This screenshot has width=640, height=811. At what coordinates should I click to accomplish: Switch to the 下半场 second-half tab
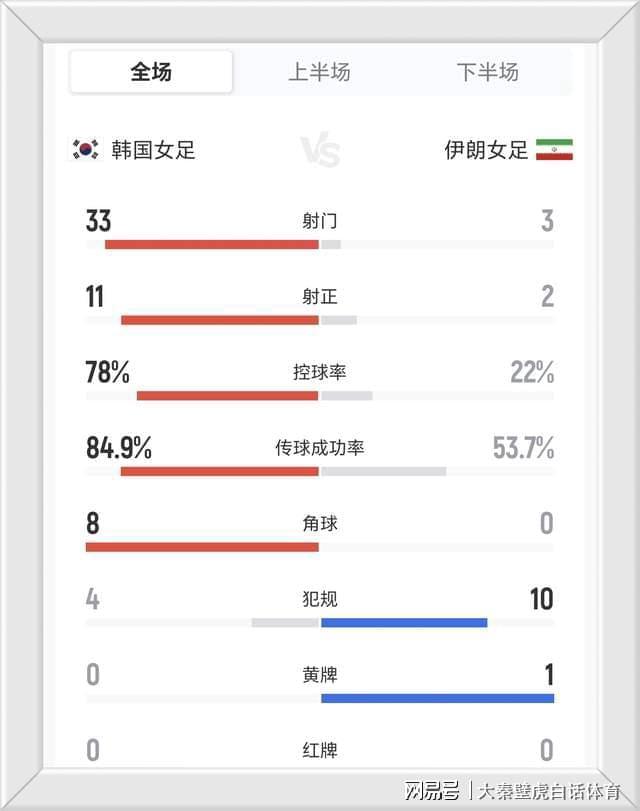coord(488,72)
